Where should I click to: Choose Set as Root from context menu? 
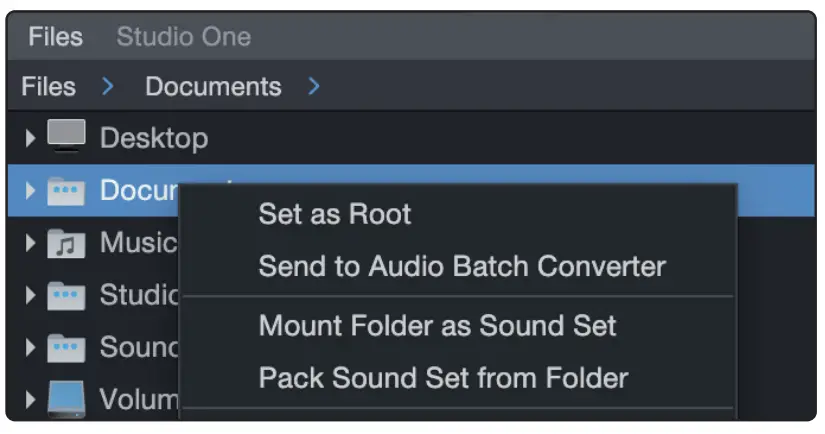pos(334,214)
